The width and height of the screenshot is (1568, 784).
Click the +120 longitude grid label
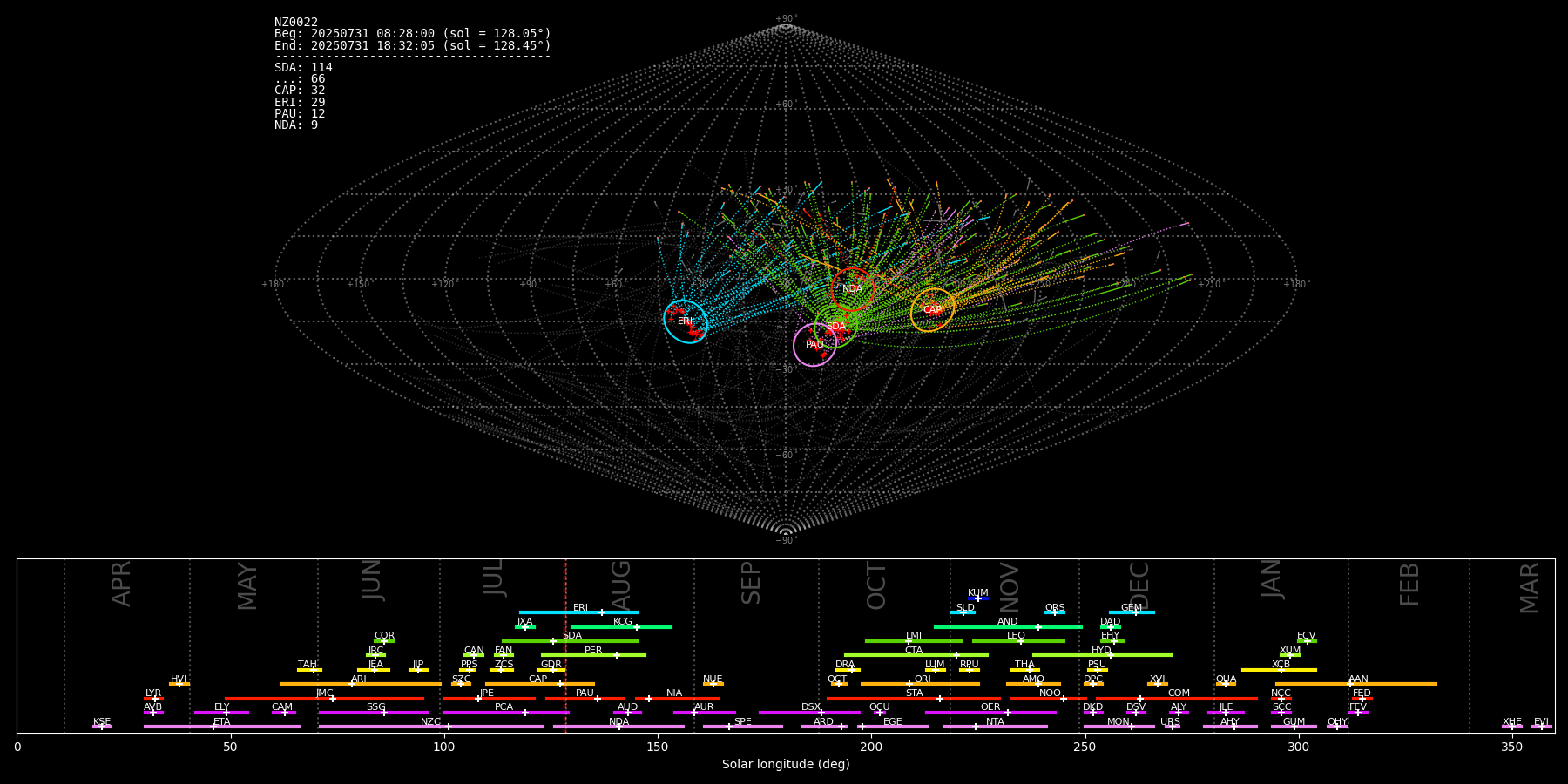443,285
